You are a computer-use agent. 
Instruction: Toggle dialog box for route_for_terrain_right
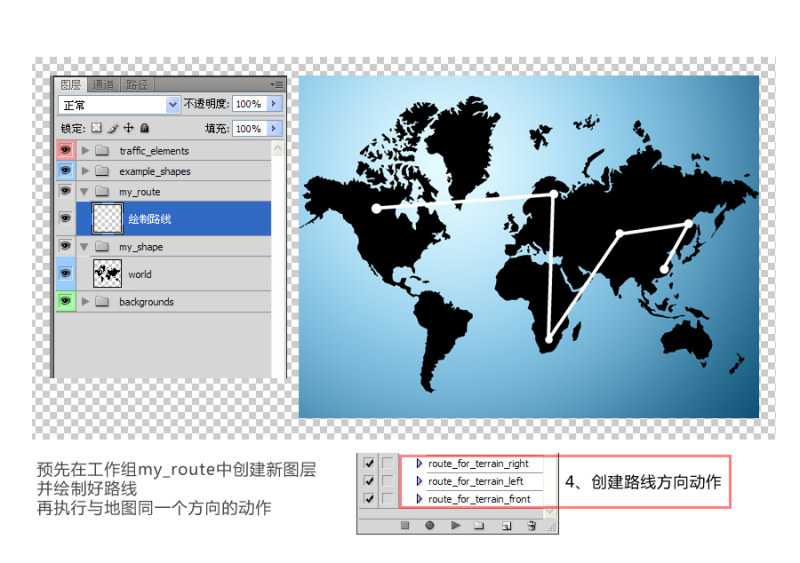[387, 463]
